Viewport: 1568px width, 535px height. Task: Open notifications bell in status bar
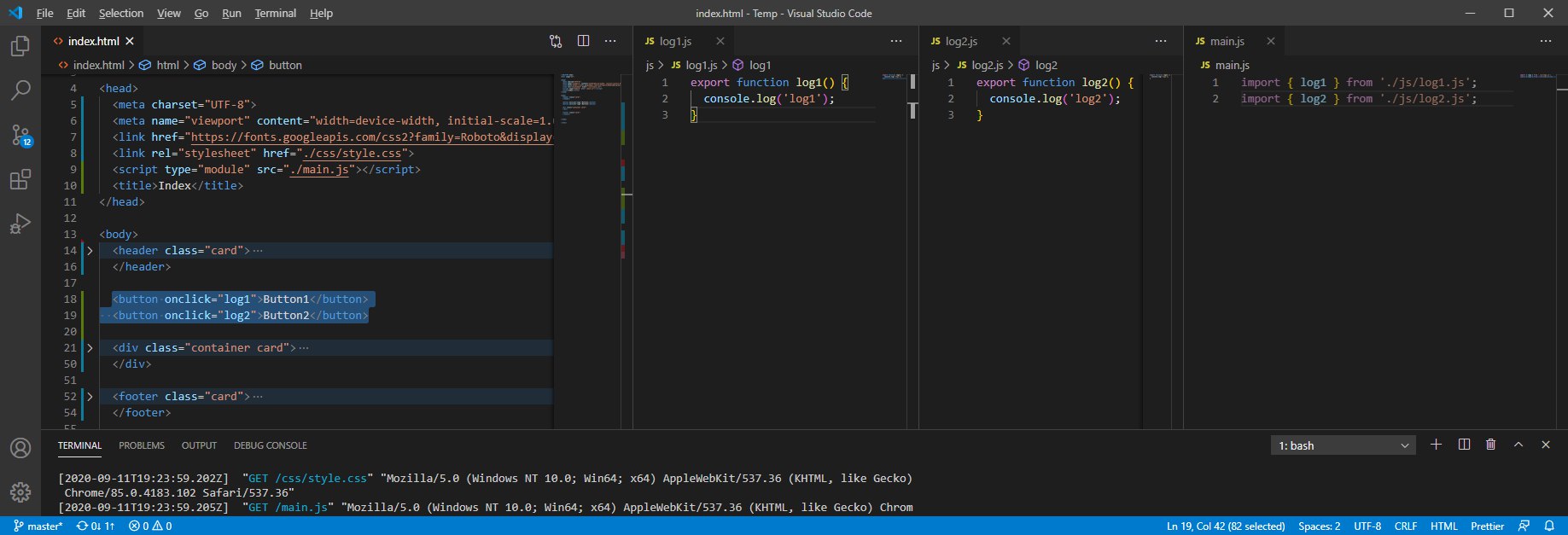coord(1549,526)
